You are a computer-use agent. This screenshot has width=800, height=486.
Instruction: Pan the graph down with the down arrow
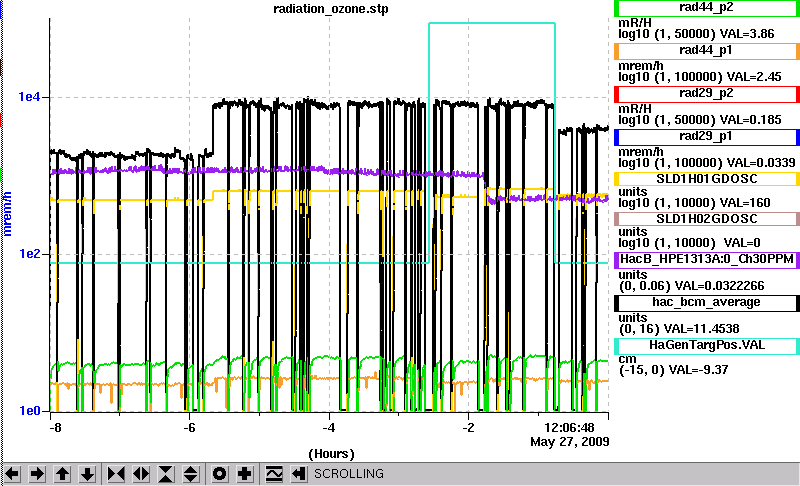(87, 474)
